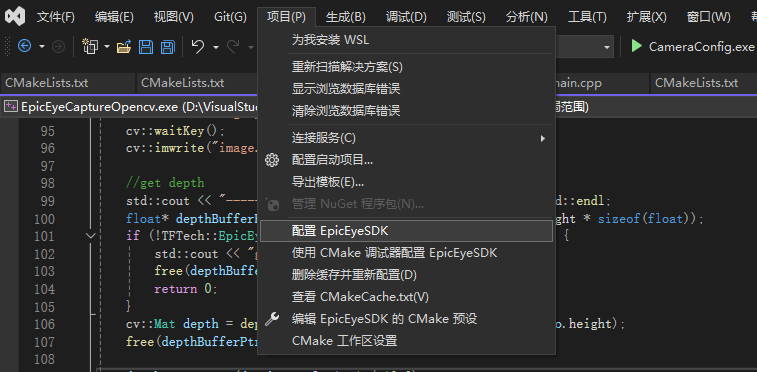Choose 删除缓存并重新配置(D) from menu
Image resolution: width=757 pixels, height=372 pixels.
(x=406, y=275)
